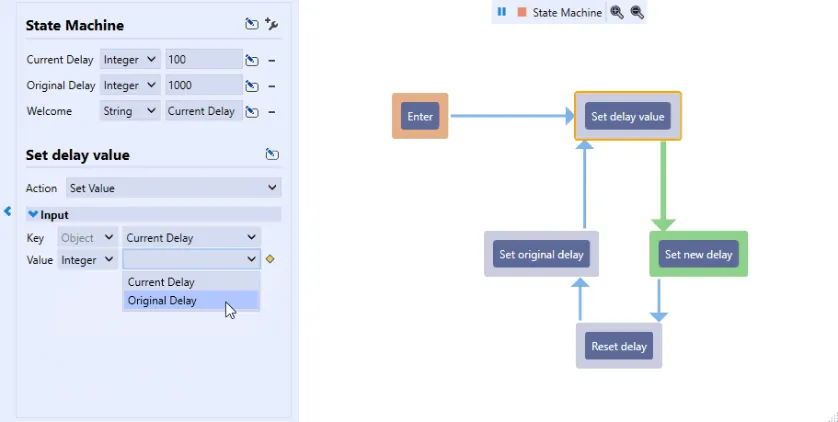This screenshot has width=838, height=422.
Task: Open the Value Integer type dropdown
Action: [x=87, y=260]
